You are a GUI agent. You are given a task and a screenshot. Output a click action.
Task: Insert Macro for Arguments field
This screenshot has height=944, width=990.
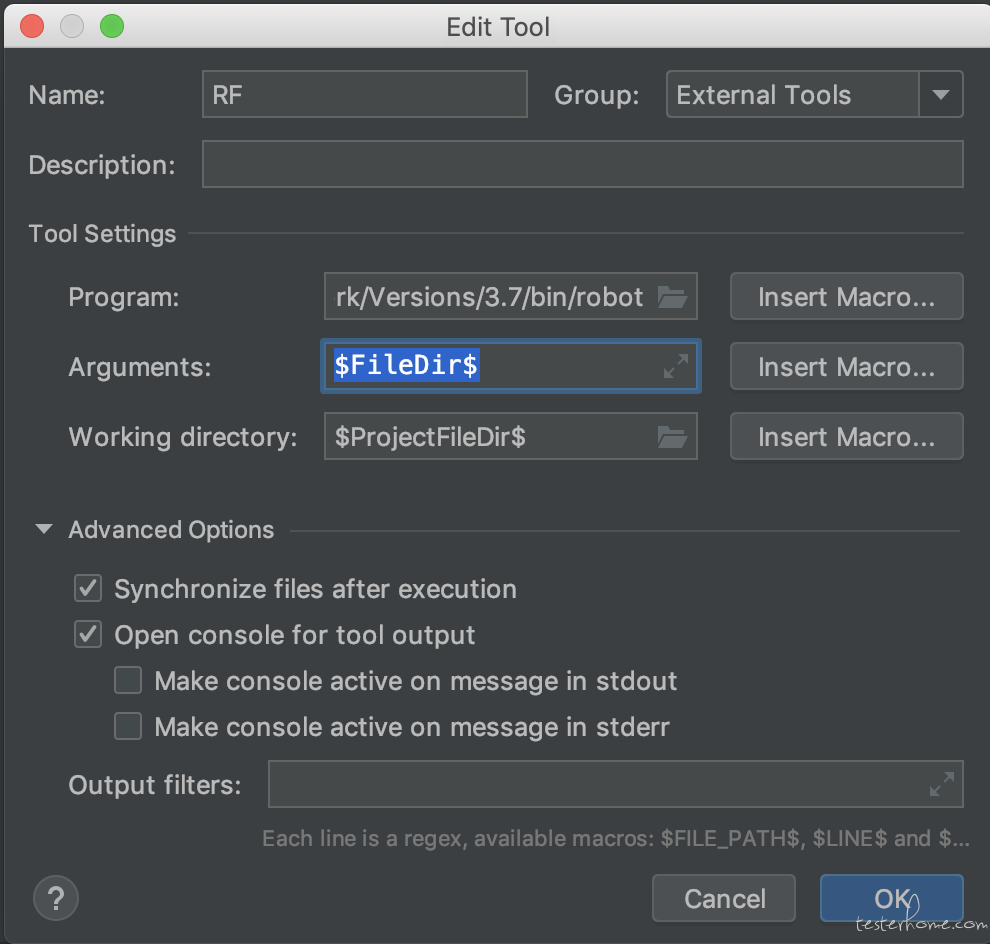pyautogui.click(x=847, y=366)
